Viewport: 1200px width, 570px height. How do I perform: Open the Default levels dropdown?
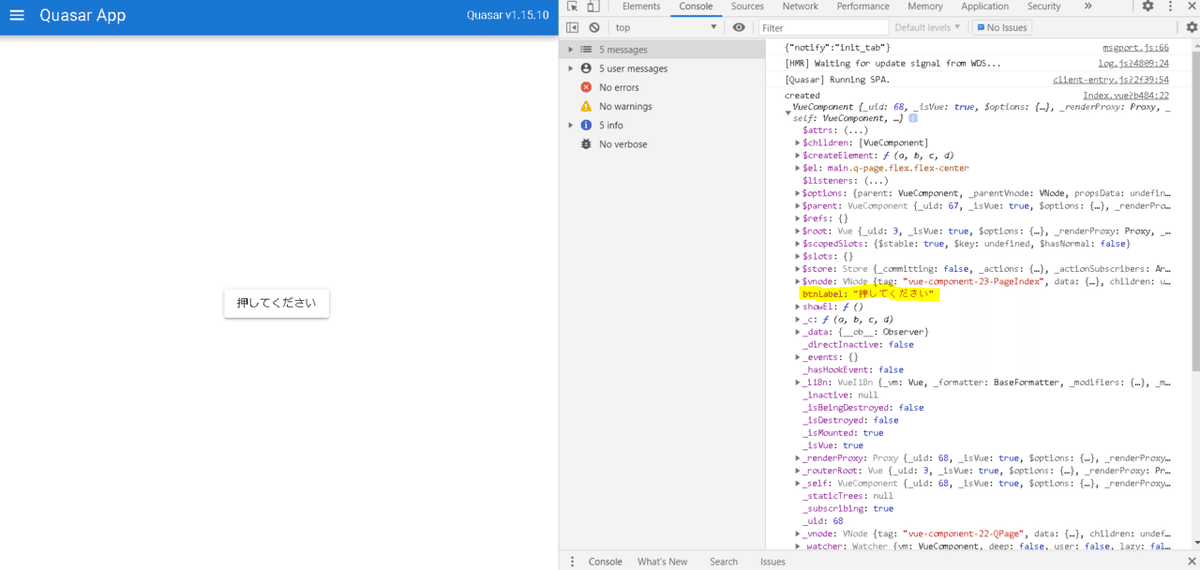pyautogui.click(x=927, y=28)
